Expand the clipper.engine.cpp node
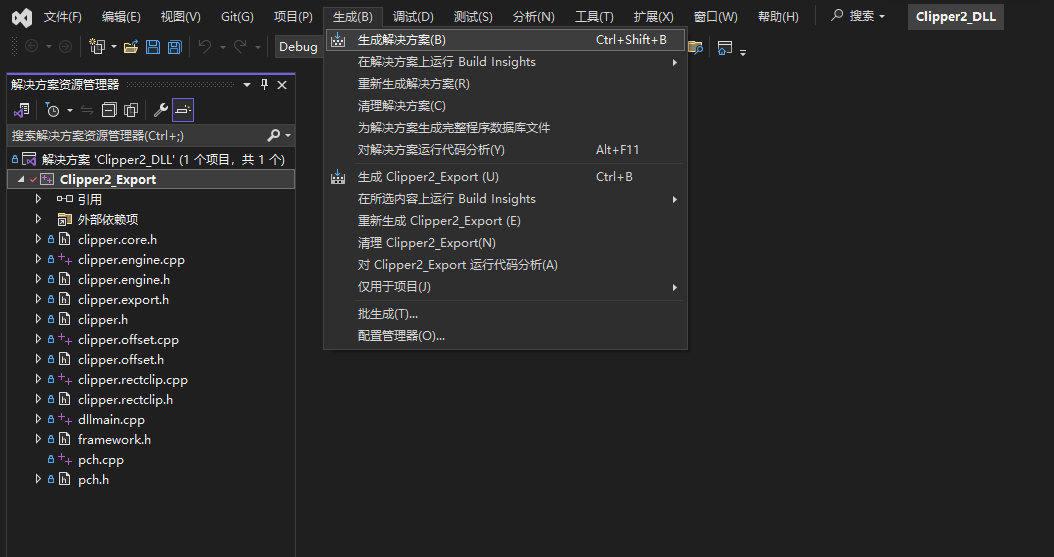1054x557 pixels. pyautogui.click(x=38, y=259)
